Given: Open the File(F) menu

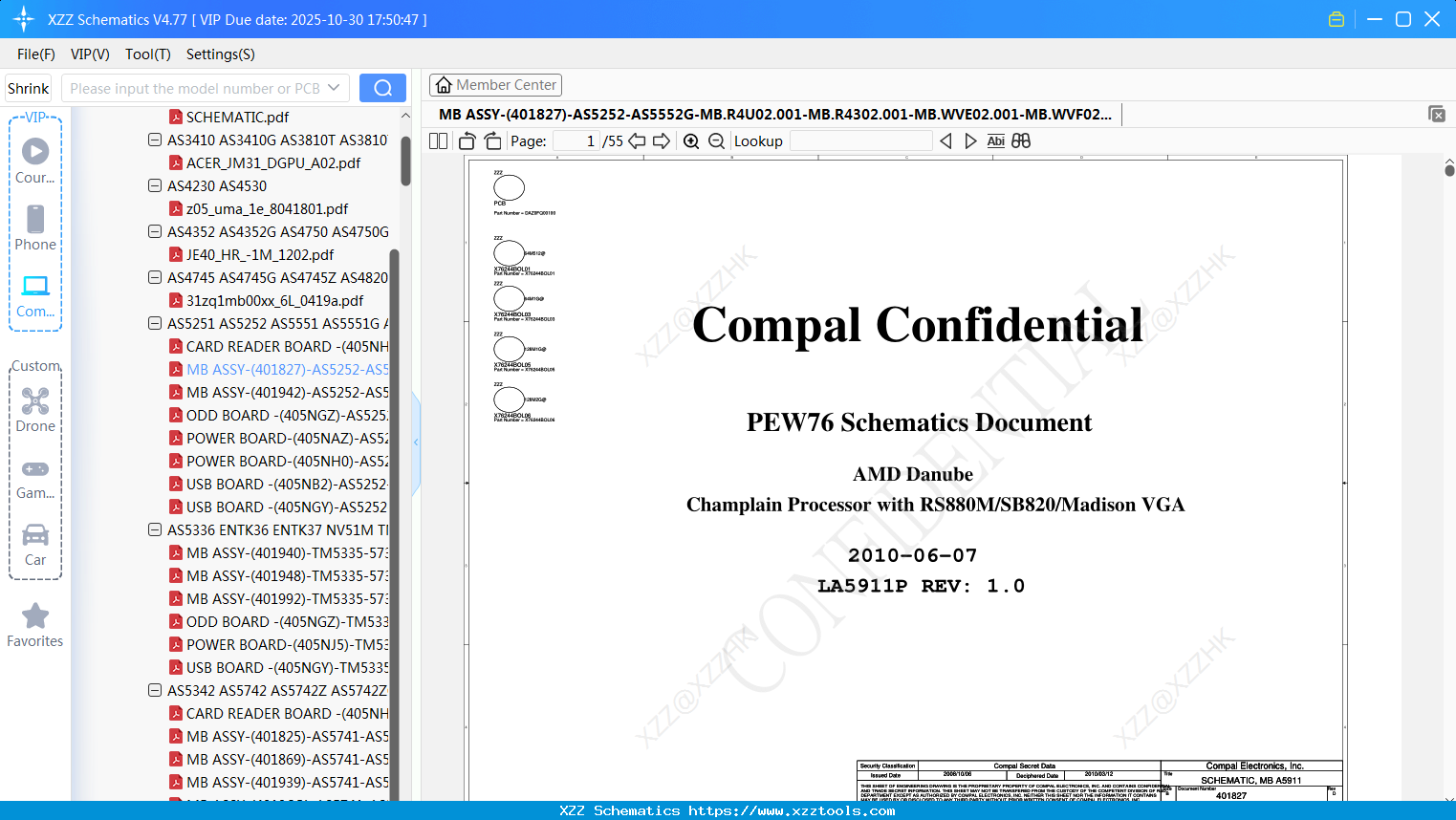Looking at the screenshot, I should [x=36, y=54].
